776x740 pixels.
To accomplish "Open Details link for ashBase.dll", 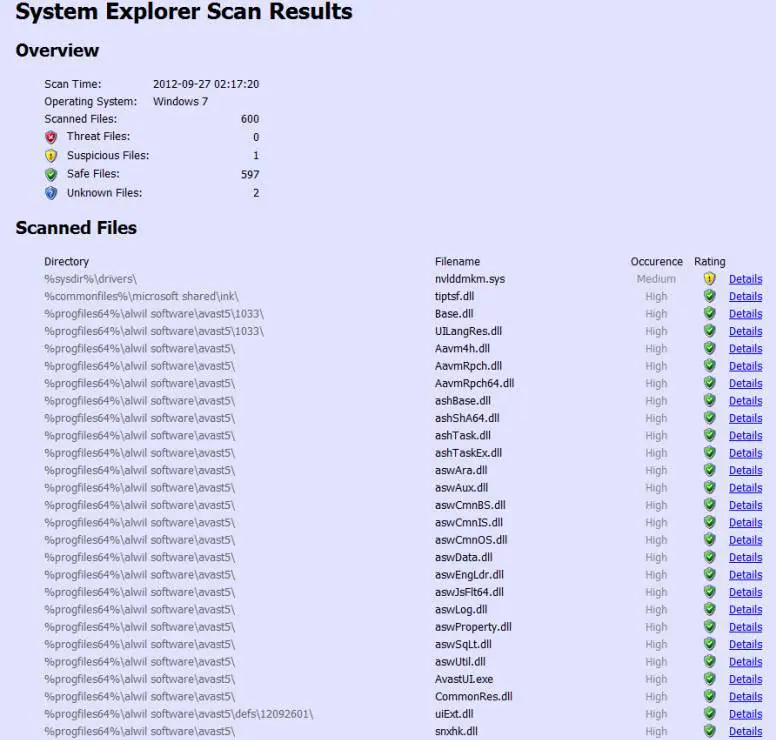I will 745,401.
